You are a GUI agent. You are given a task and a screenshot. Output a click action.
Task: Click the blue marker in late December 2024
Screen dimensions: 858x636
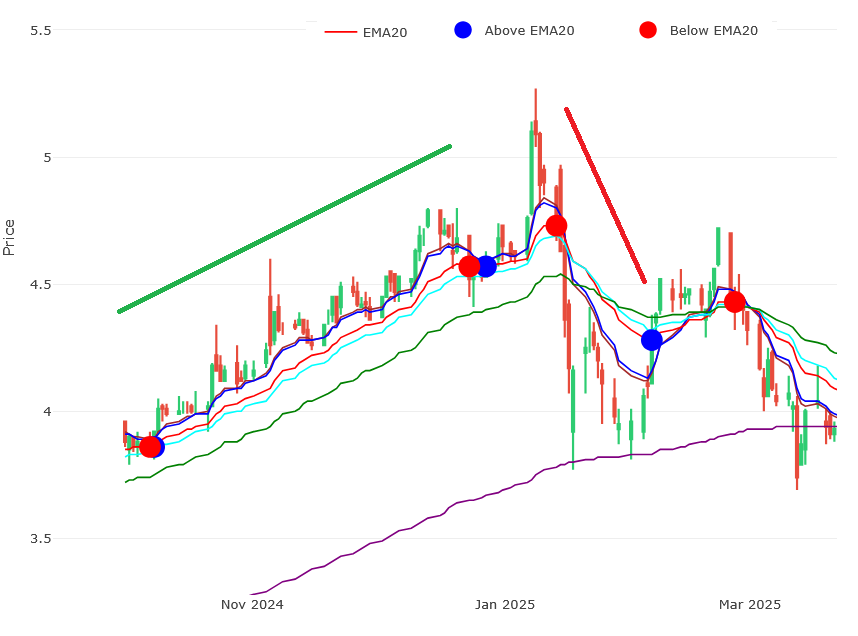click(486, 266)
